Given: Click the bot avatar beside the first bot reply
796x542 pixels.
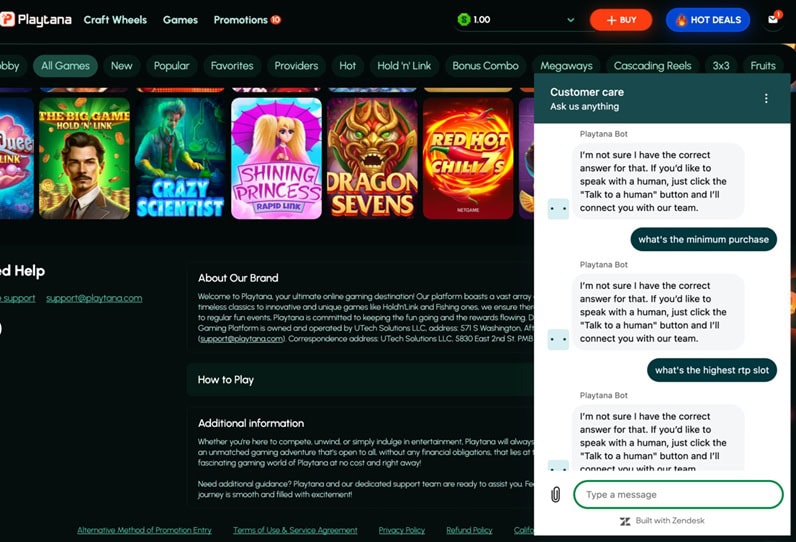Looking at the screenshot, I should [x=558, y=209].
